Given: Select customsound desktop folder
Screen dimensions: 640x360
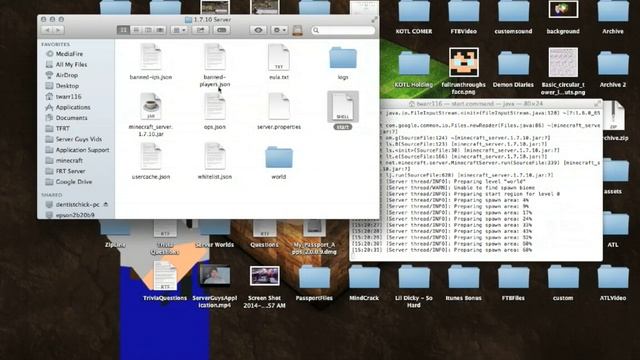Looking at the screenshot, I should point(513,12).
